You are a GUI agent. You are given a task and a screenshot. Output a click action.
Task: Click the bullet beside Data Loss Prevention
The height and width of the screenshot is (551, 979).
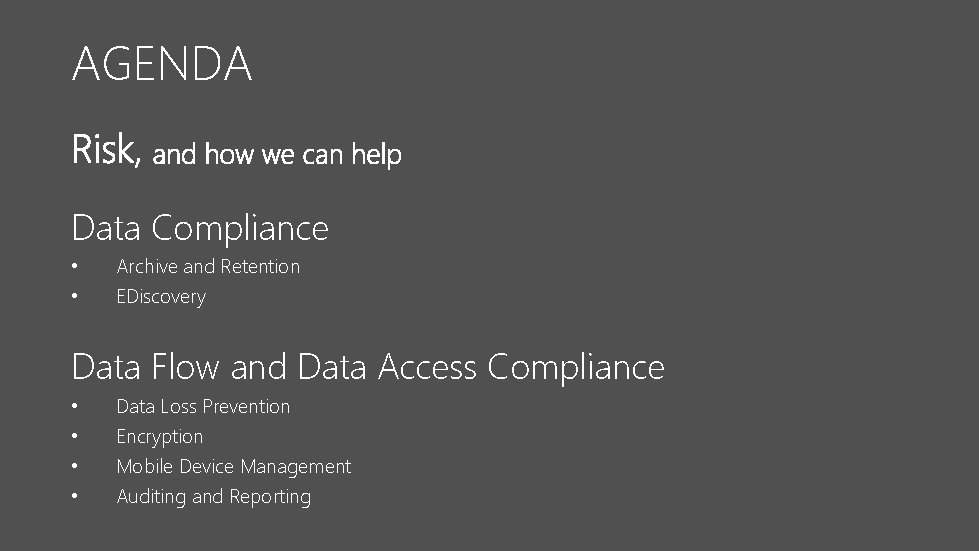(74, 407)
